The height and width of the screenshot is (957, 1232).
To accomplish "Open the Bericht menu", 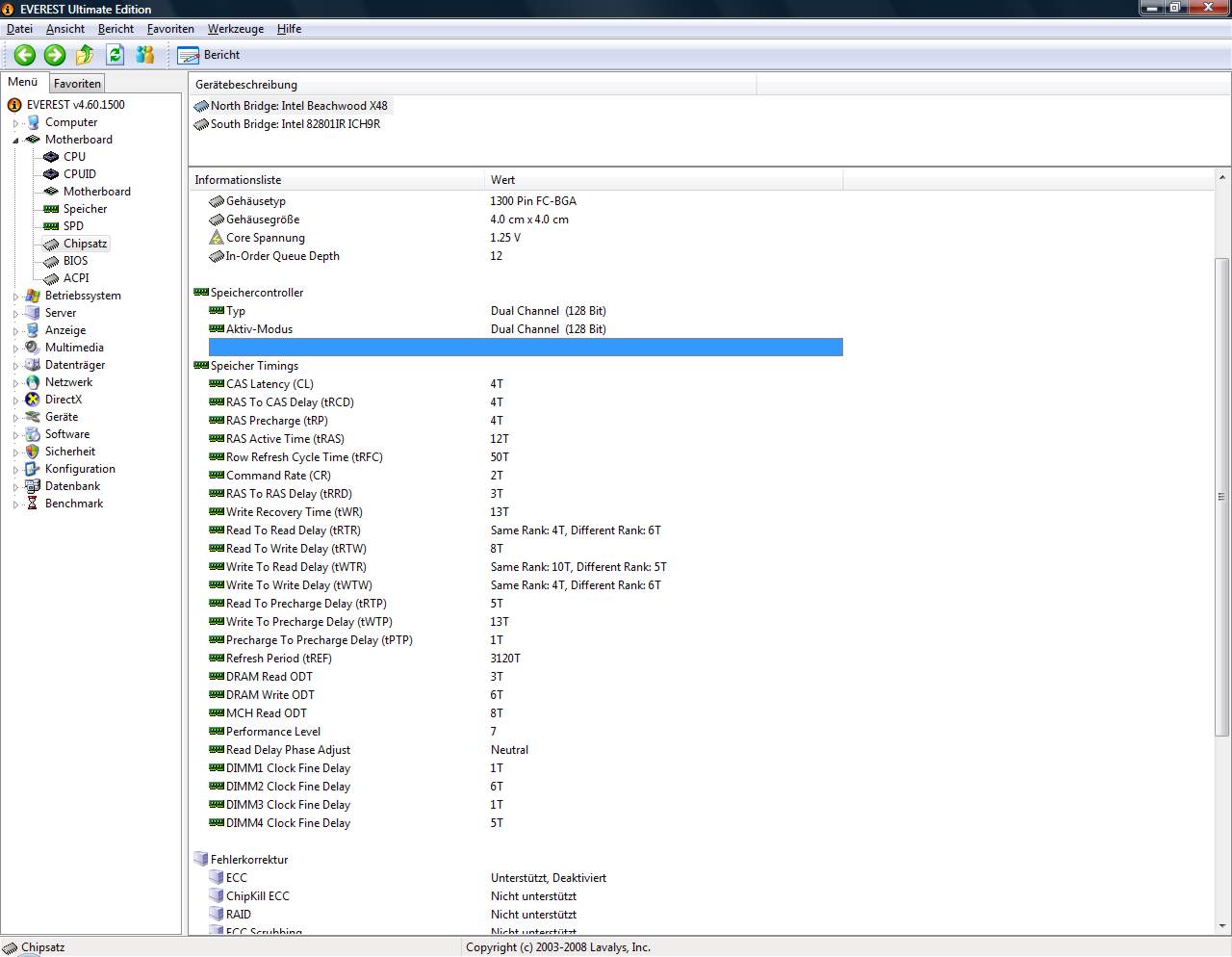I will click(115, 29).
